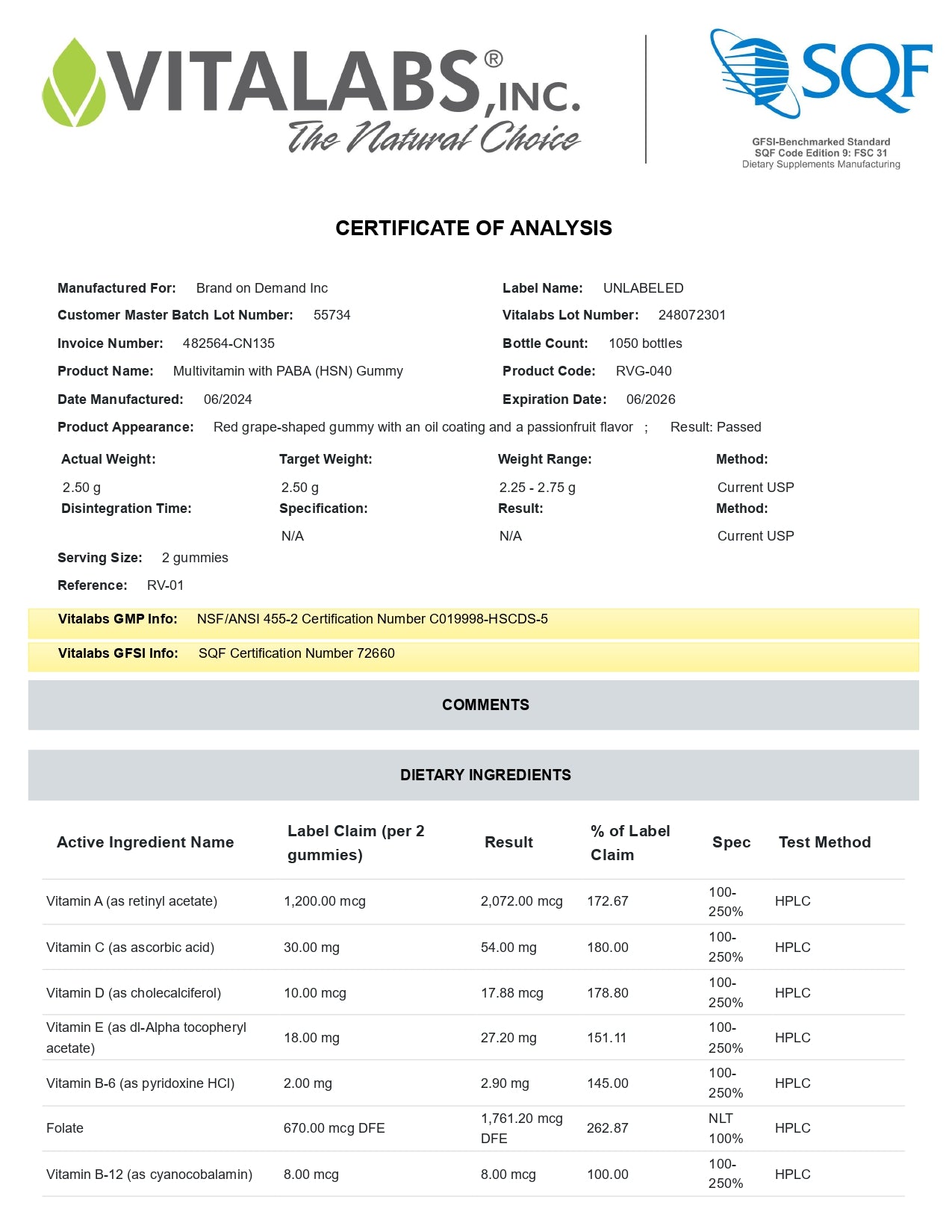Click the yellow Vitalabs GMP Info row

[x=473, y=620]
